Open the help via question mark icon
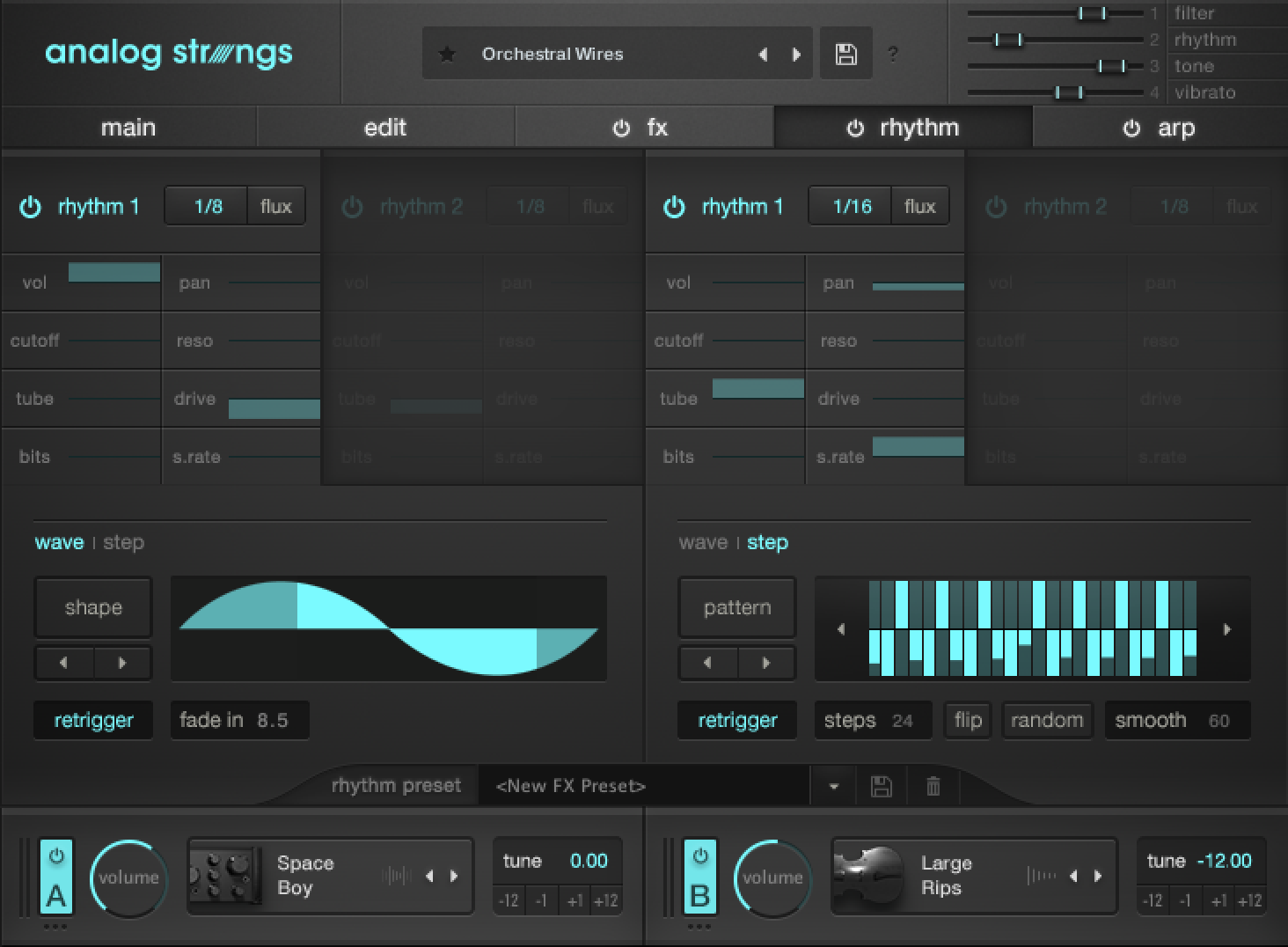The width and height of the screenshot is (1288, 947). coord(894,53)
